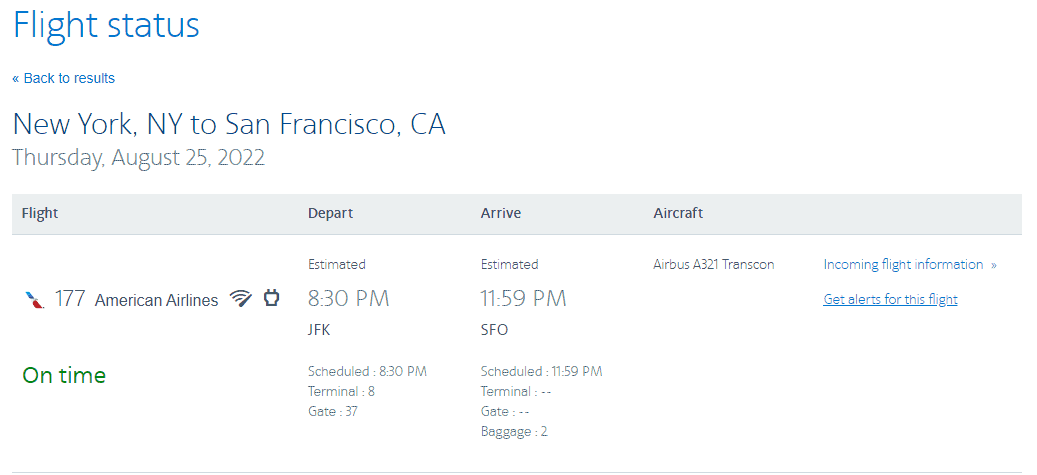This screenshot has height=475, width=1037.
Task: Click the JFK airport code
Action: tap(319, 329)
